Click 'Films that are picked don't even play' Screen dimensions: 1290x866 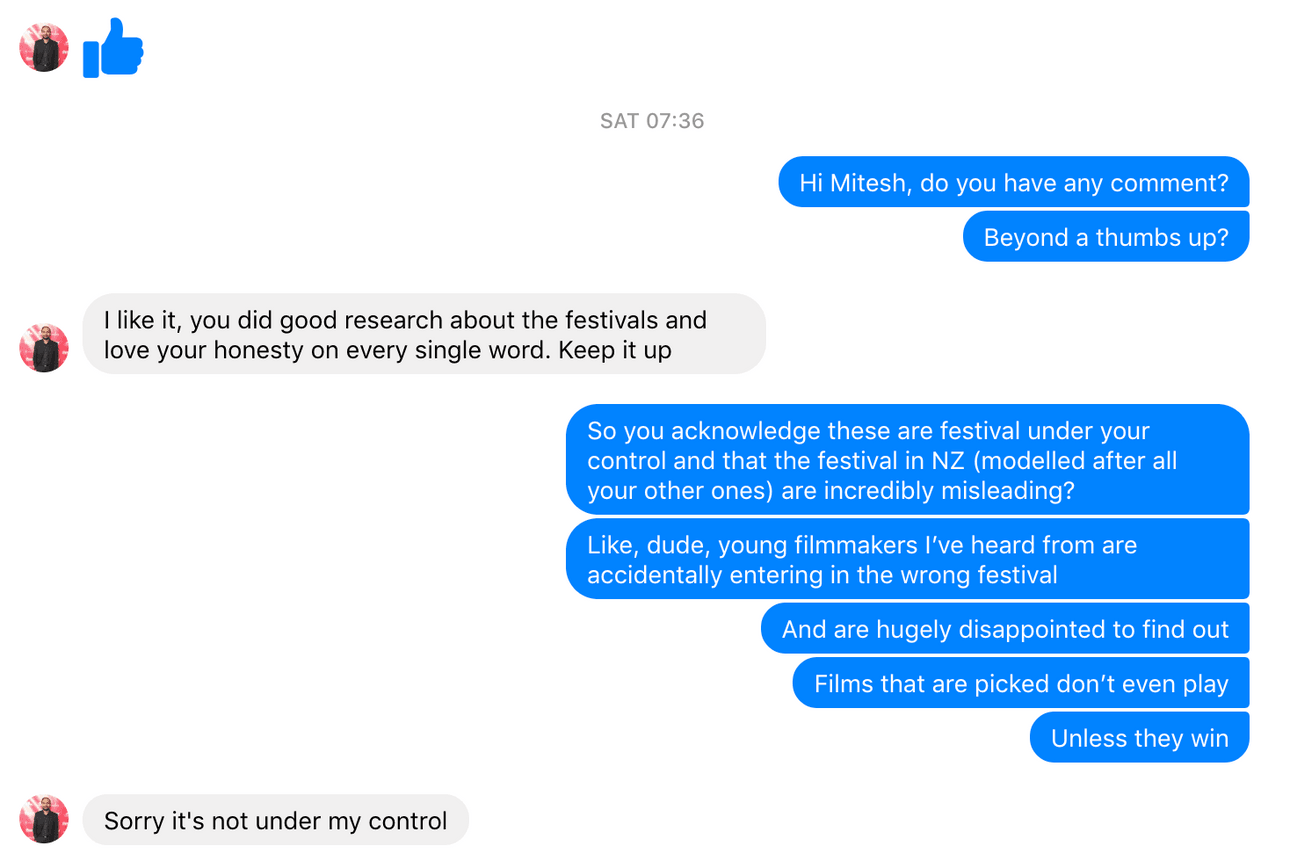pos(1021,683)
